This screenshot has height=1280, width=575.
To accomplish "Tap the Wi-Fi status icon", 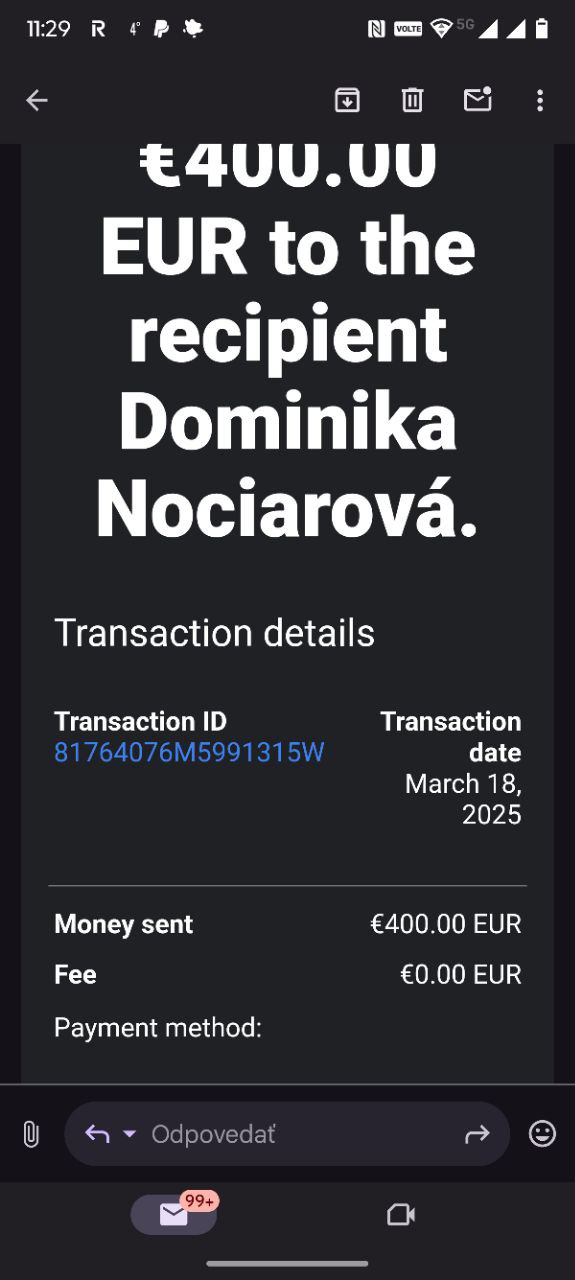I will [441, 29].
